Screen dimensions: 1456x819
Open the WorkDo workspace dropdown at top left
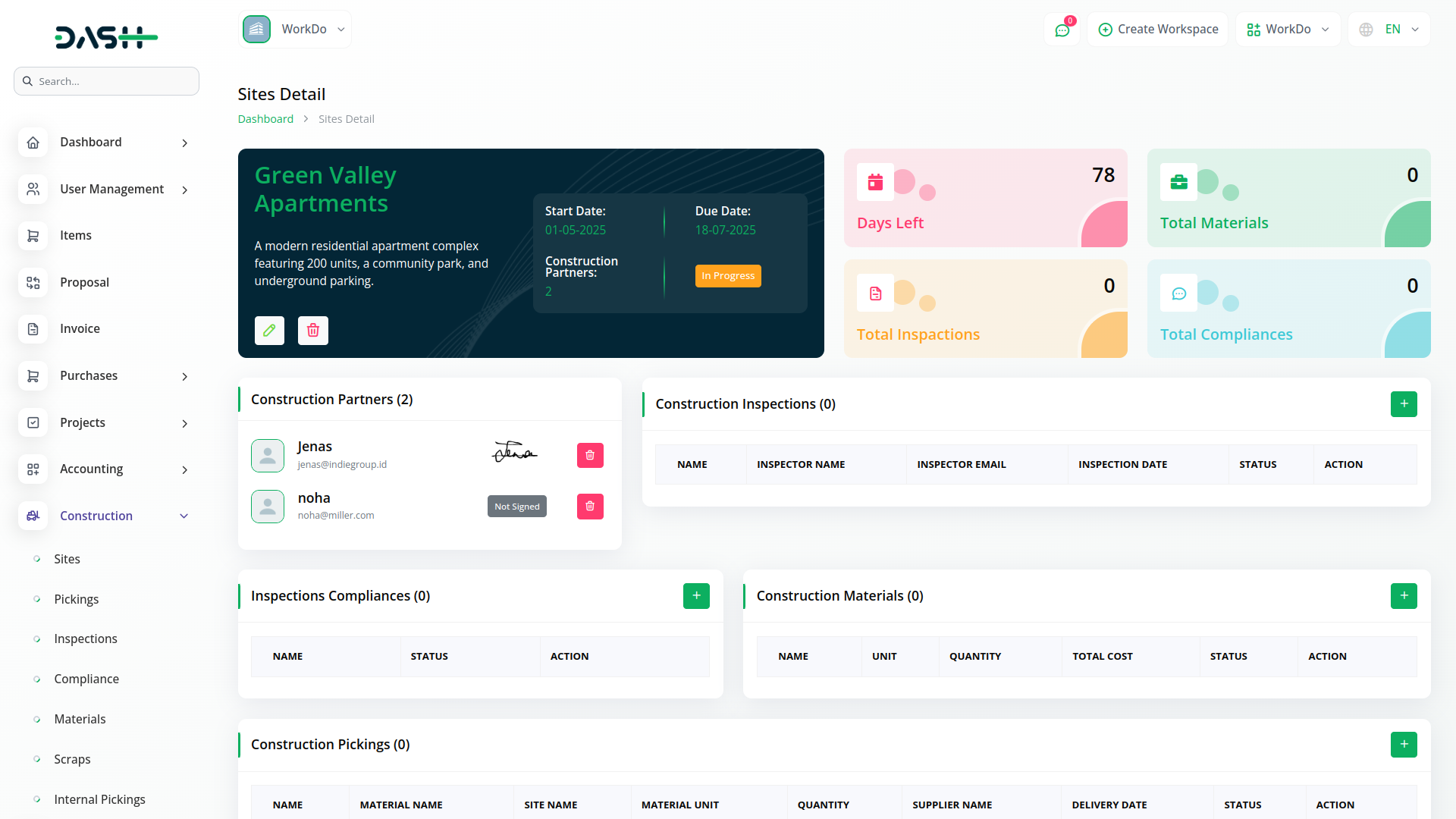[x=295, y=30]
